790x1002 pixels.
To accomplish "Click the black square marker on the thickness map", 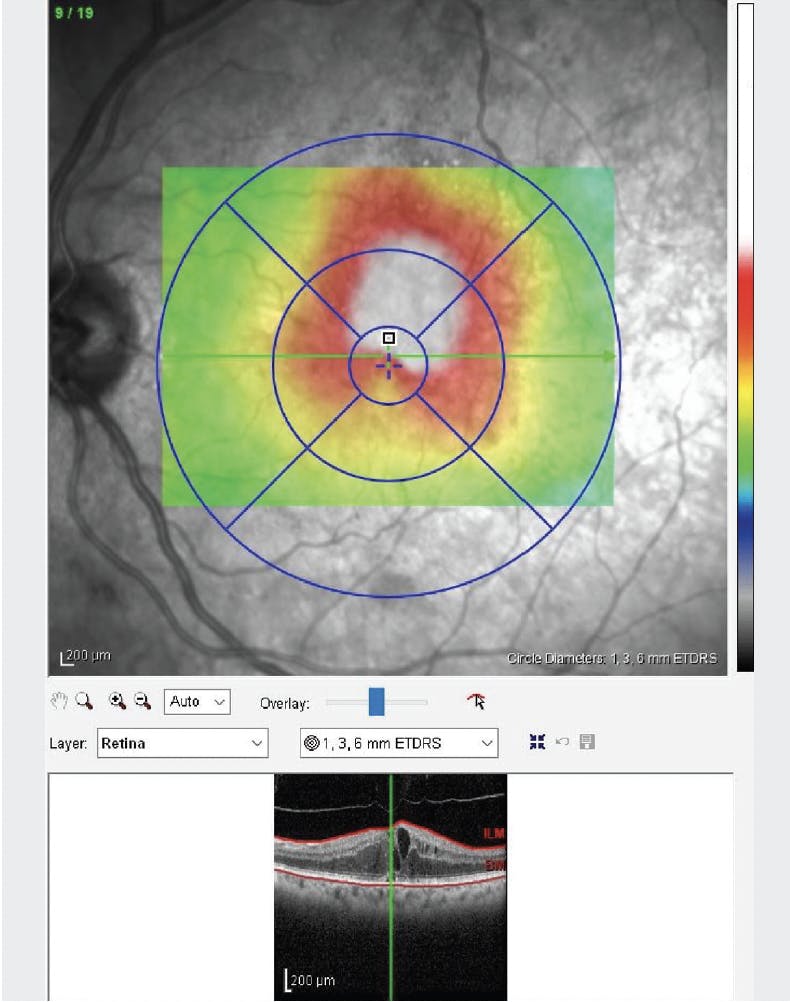I will coord(389,337).
